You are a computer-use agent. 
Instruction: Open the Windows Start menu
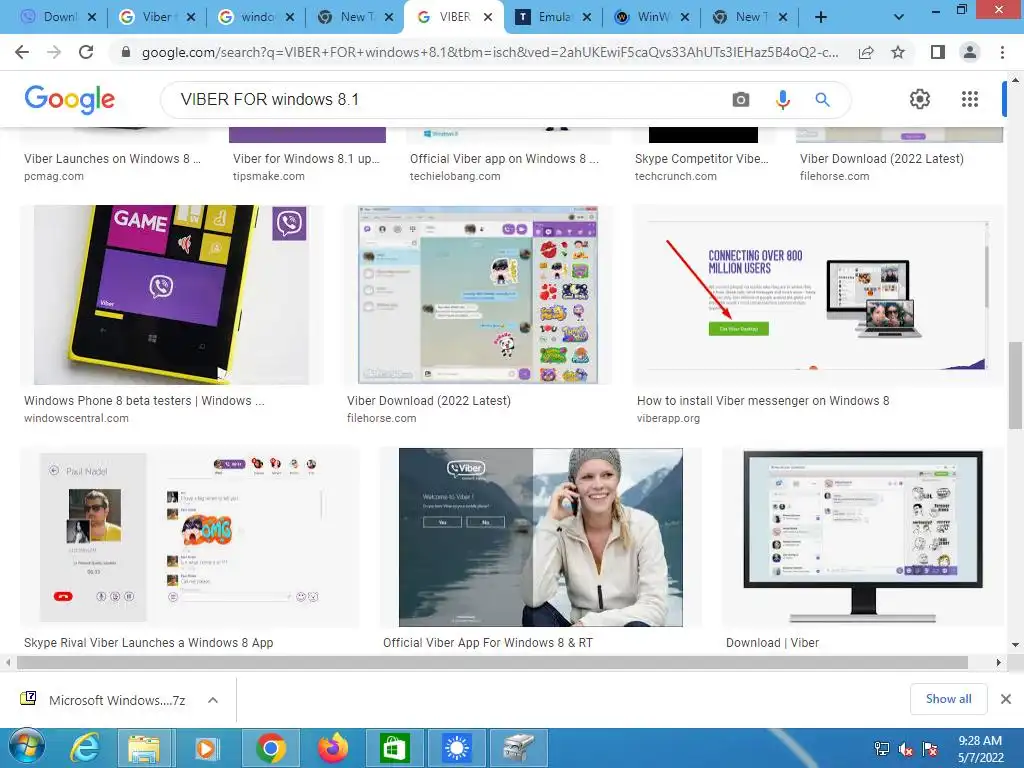pyautogui.click(x=26, y=748)
